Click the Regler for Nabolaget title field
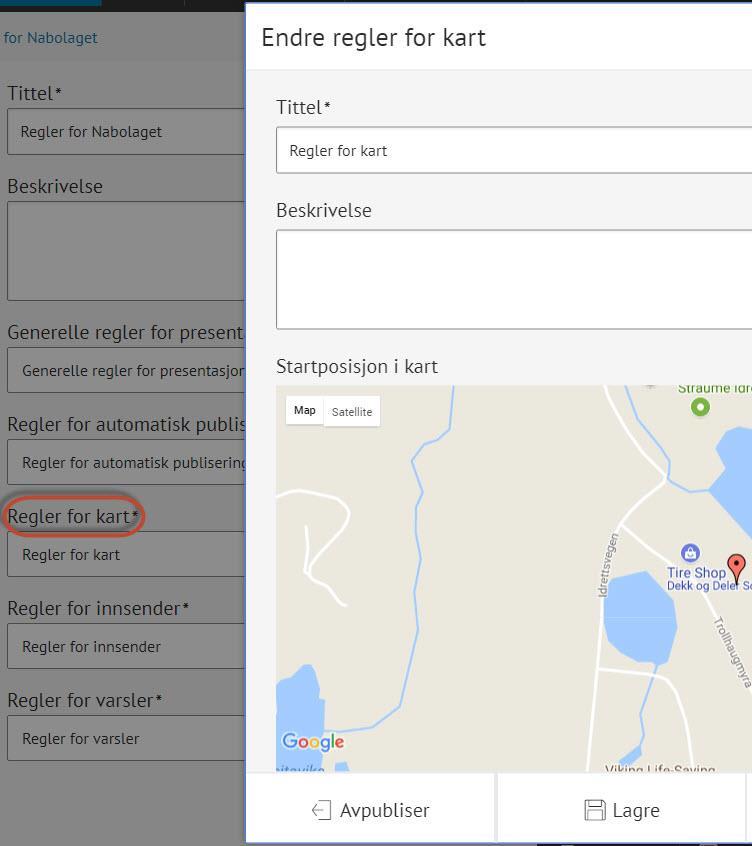The image size is (752, 846). pos(125,132)
